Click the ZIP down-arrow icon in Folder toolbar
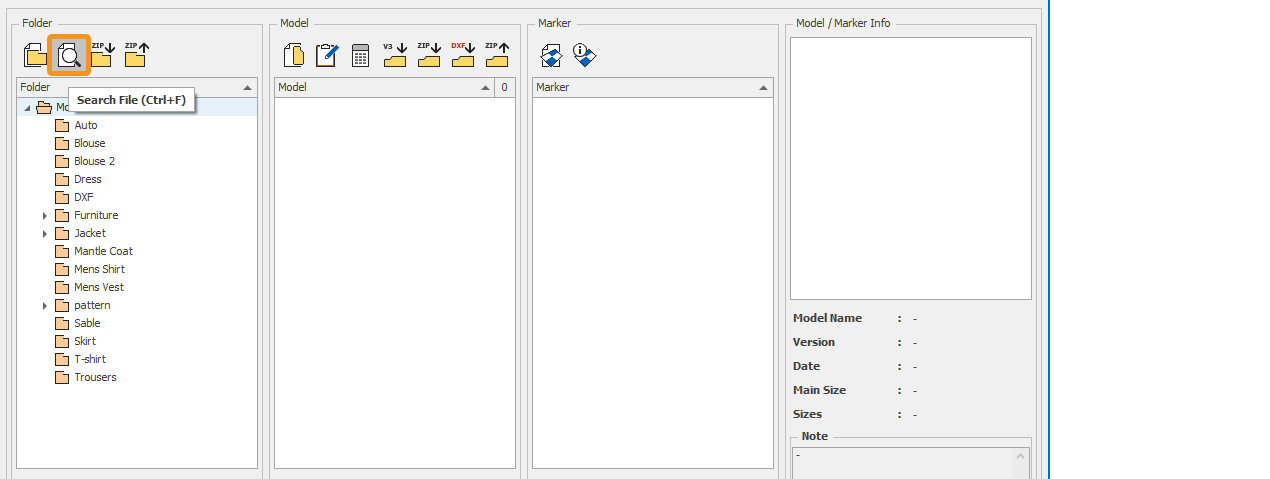 tap(102, 55)
